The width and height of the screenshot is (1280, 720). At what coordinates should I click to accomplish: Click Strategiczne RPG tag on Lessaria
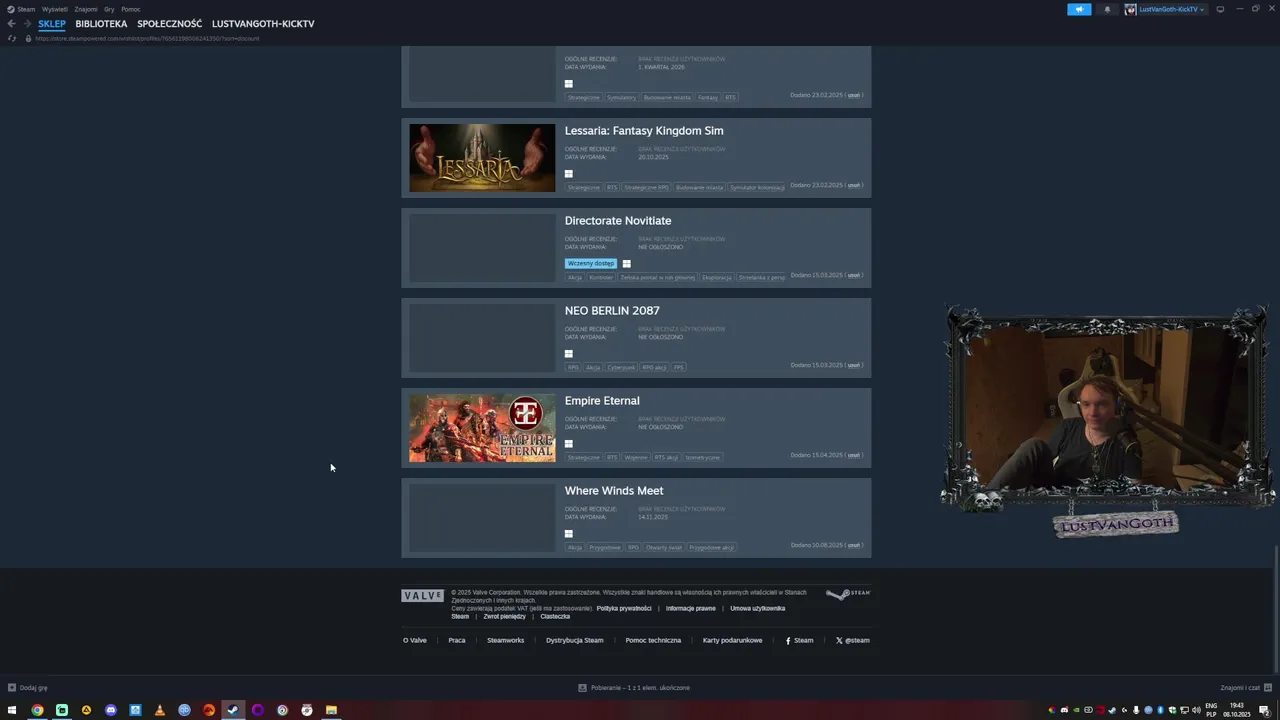tap(647, 187)
